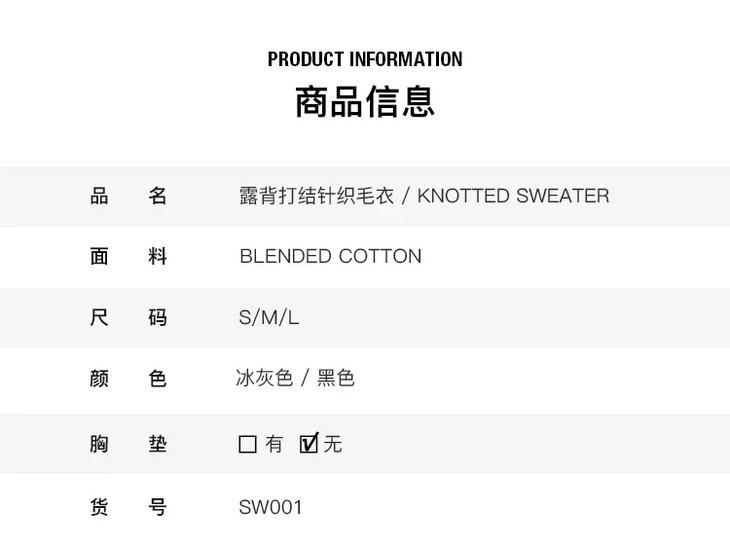Pick the 冰灰色 color option

[264, 378]
